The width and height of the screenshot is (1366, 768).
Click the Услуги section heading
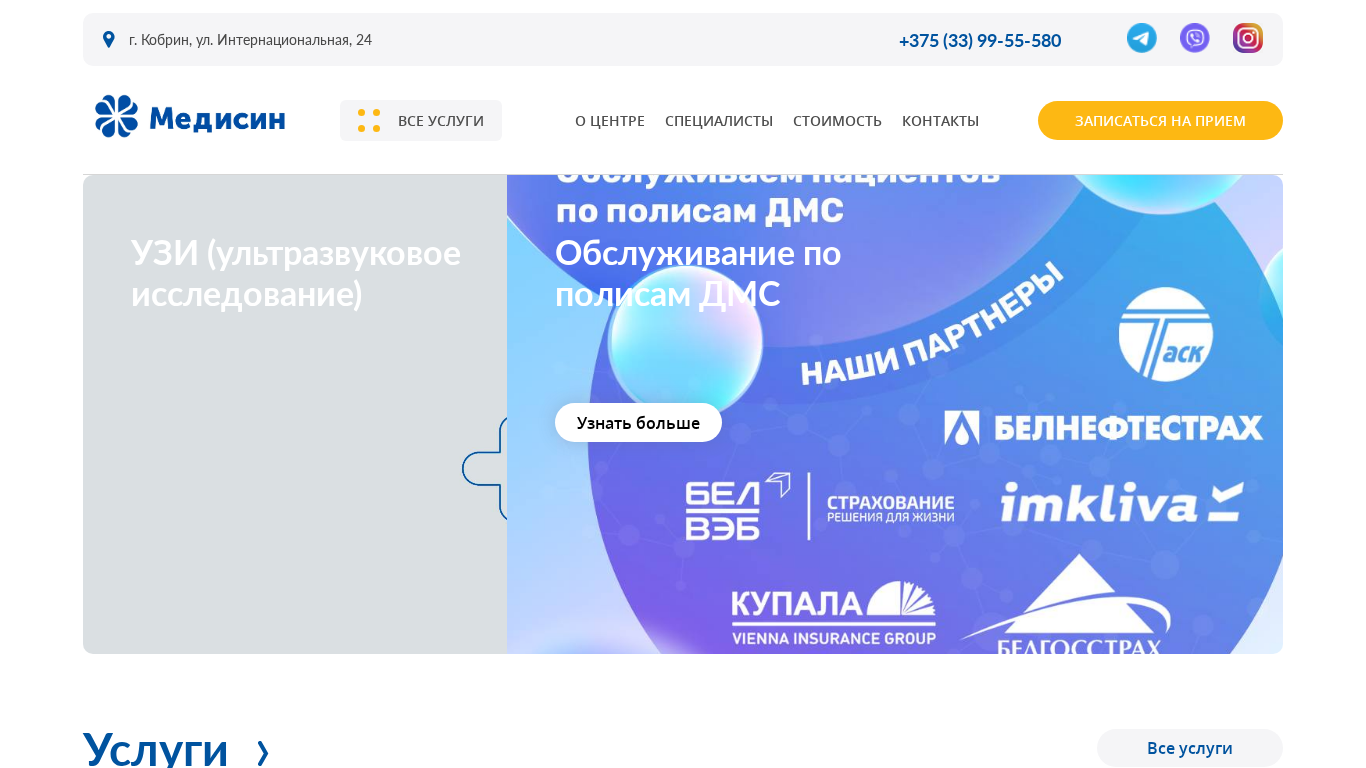coord(156,750)
